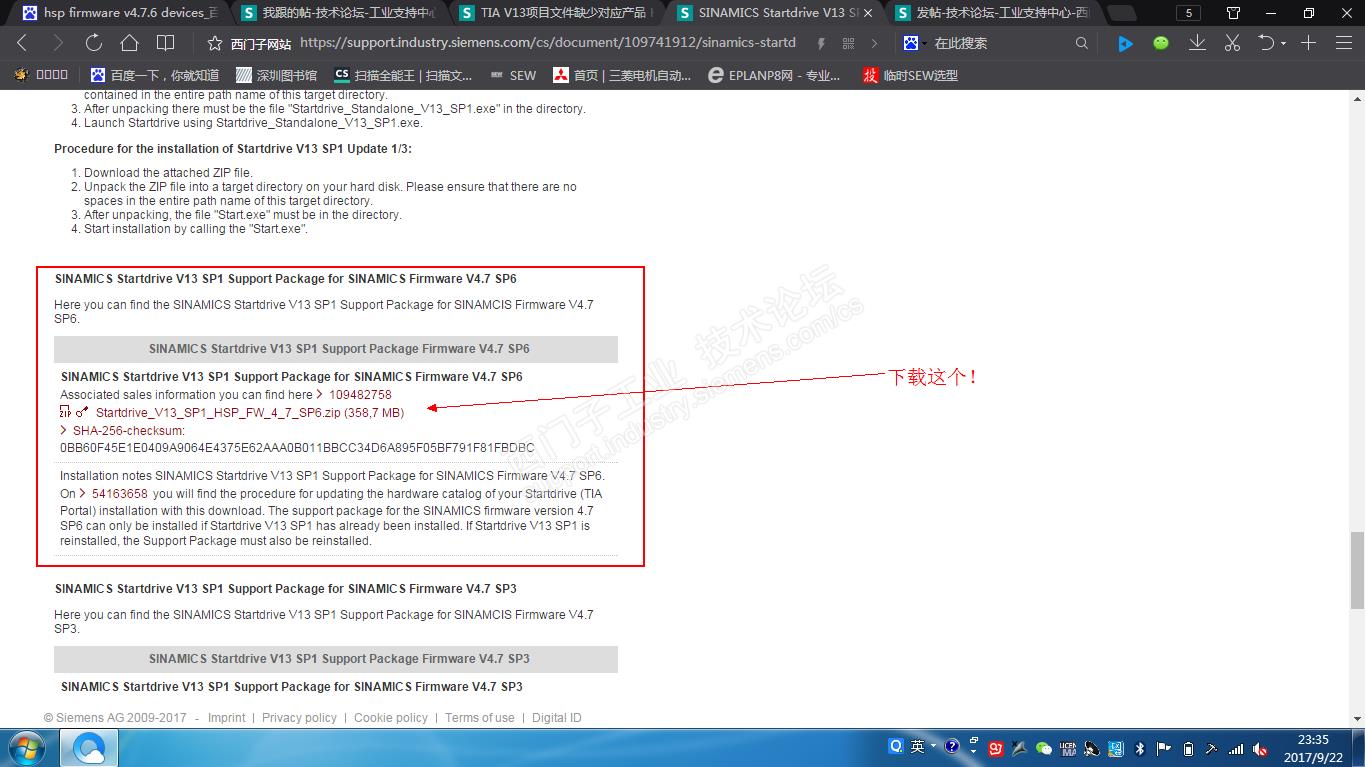Viewport: 1365px width, 767px height.
Task: Open the Imprint footer link
Action: 227,718
